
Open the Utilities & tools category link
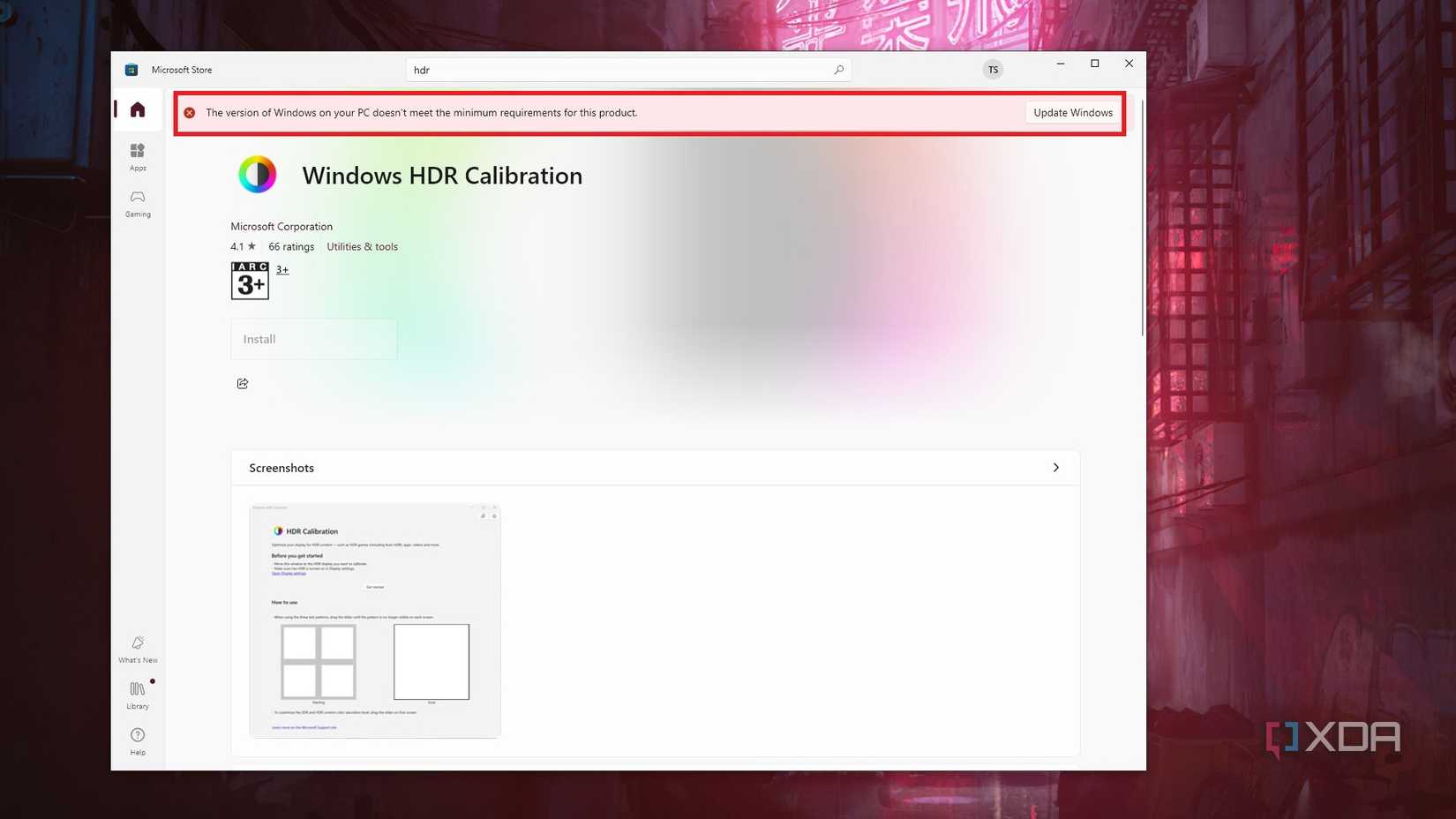tap(362, 247)
